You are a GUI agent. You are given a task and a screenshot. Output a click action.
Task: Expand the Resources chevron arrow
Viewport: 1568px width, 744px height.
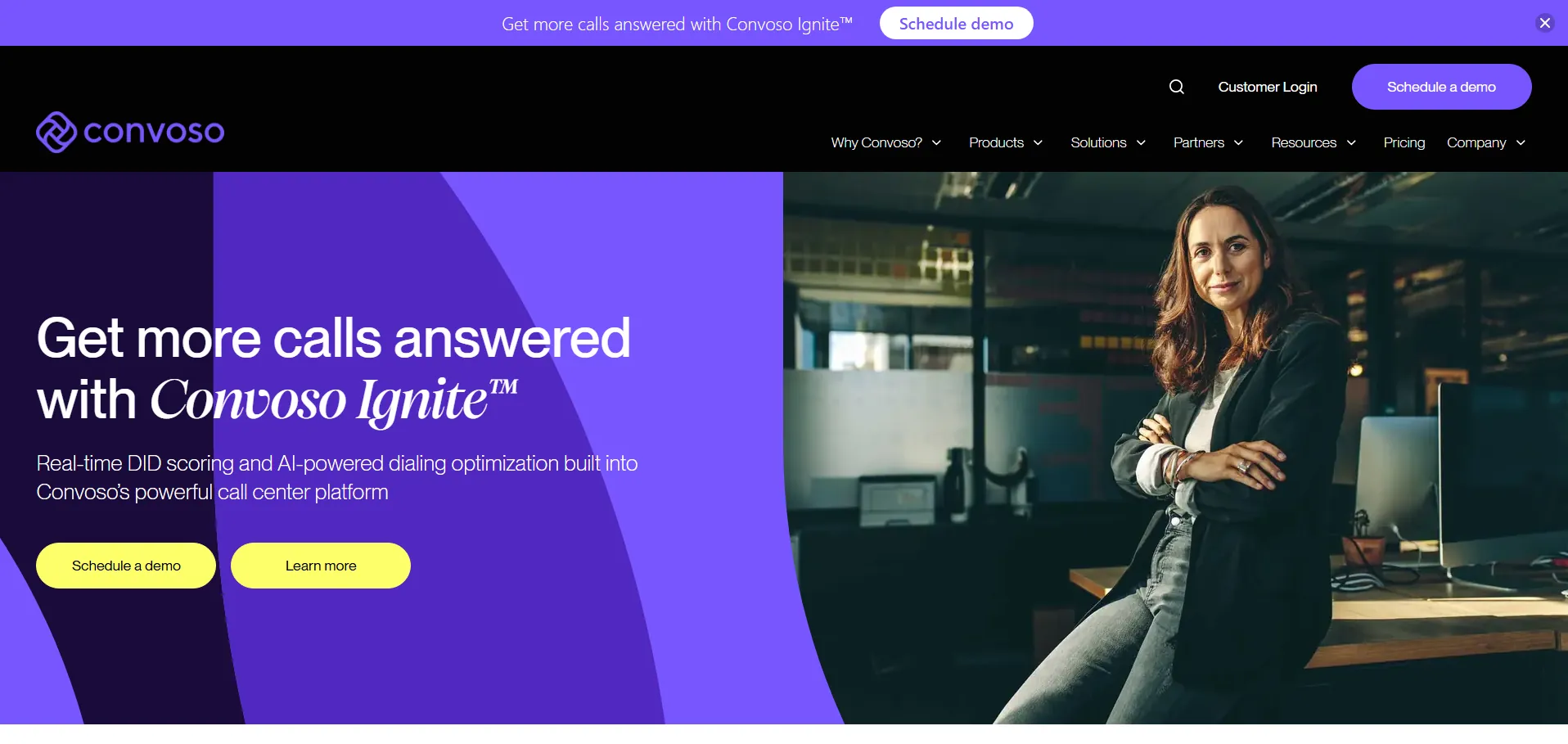point(1351,142)
